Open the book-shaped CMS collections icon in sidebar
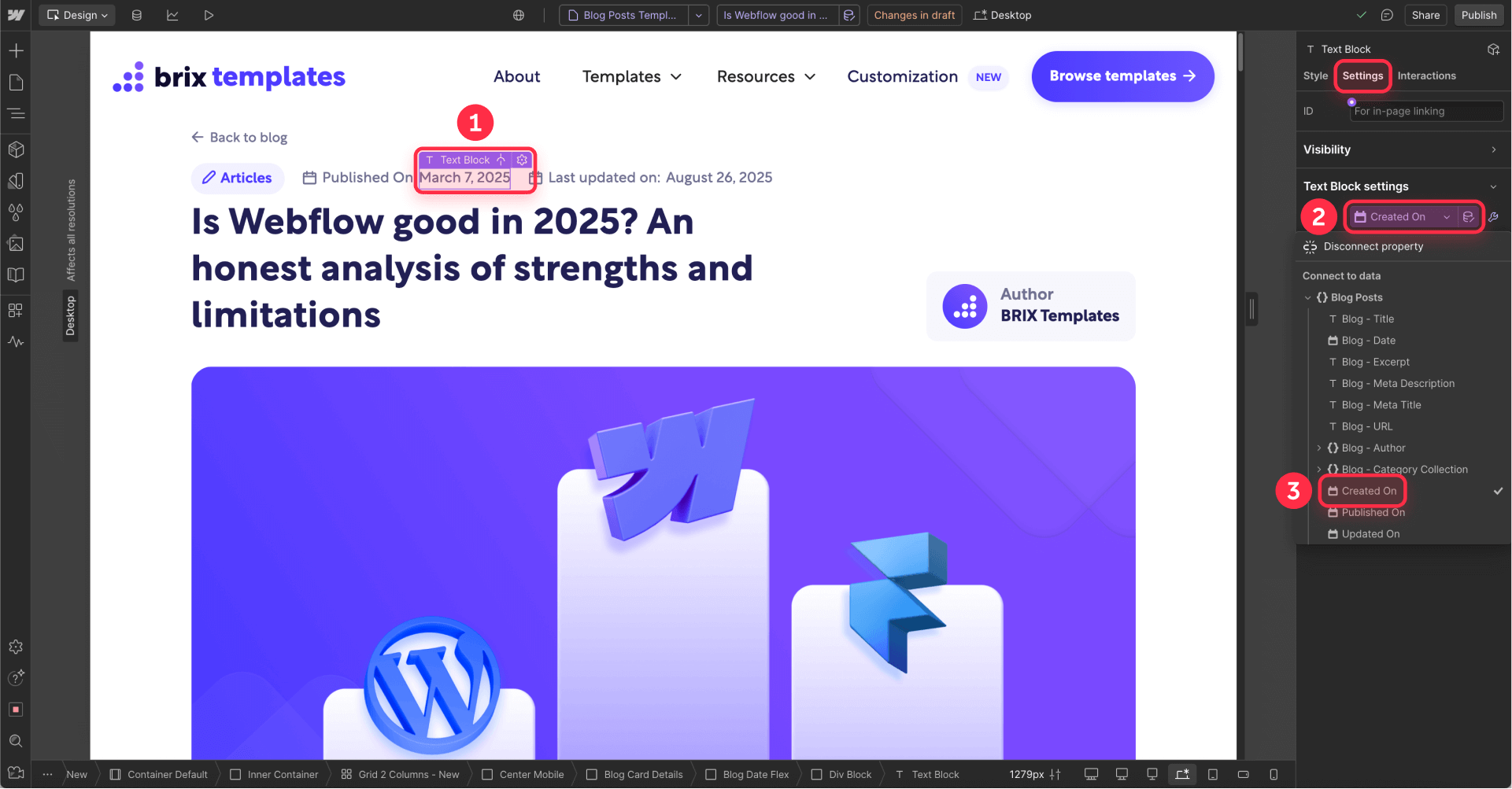The image size is (1512, 789). coord(16,275)
